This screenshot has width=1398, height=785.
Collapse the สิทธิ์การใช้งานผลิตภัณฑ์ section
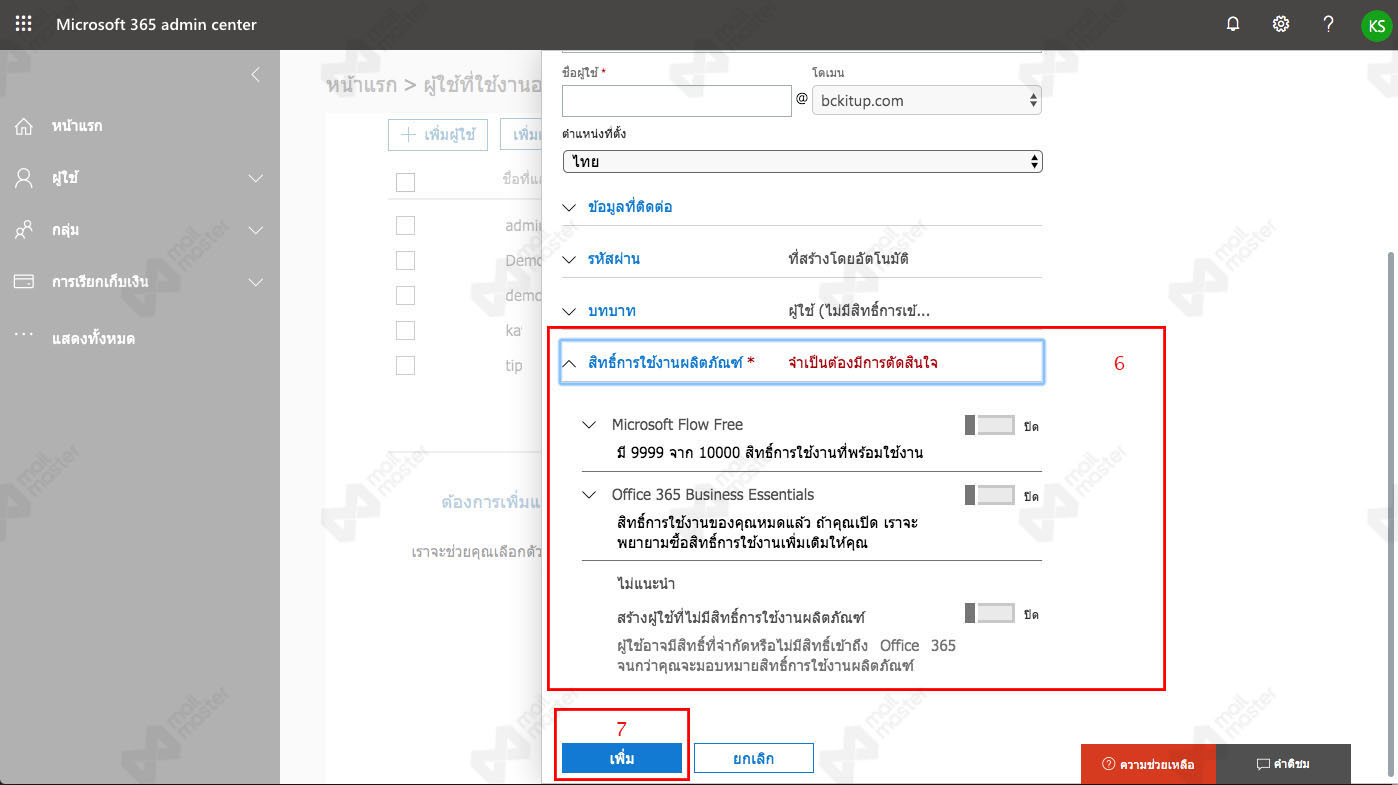click(x=802, y=362)
